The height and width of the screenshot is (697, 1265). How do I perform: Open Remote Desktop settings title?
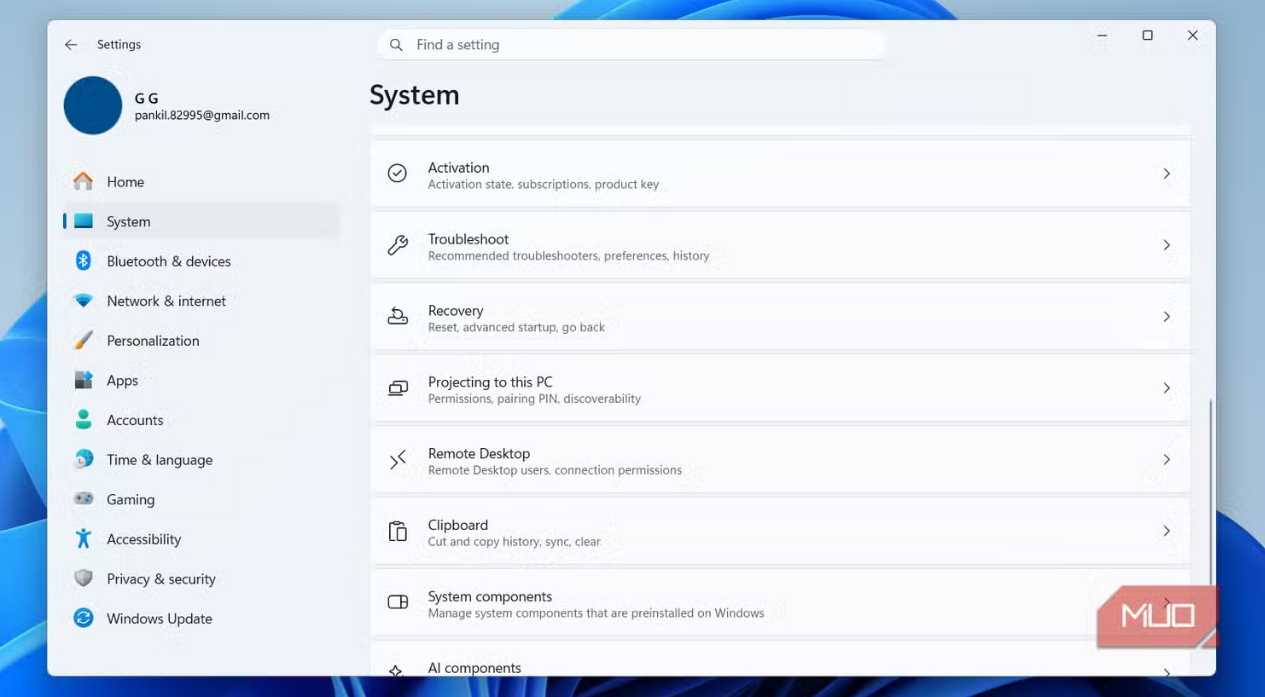(x=479, y=453)
